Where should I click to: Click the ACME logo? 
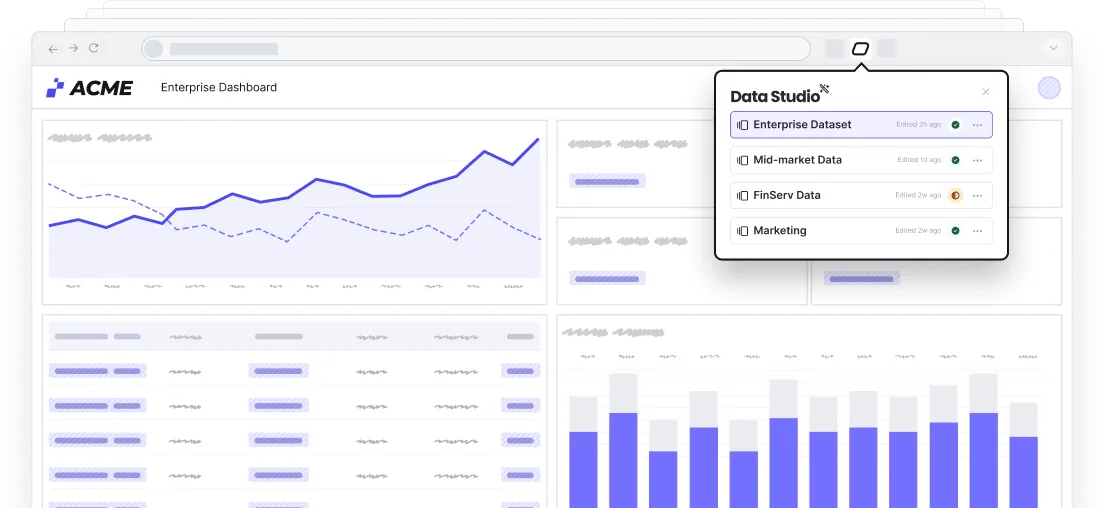pos(89,88)
